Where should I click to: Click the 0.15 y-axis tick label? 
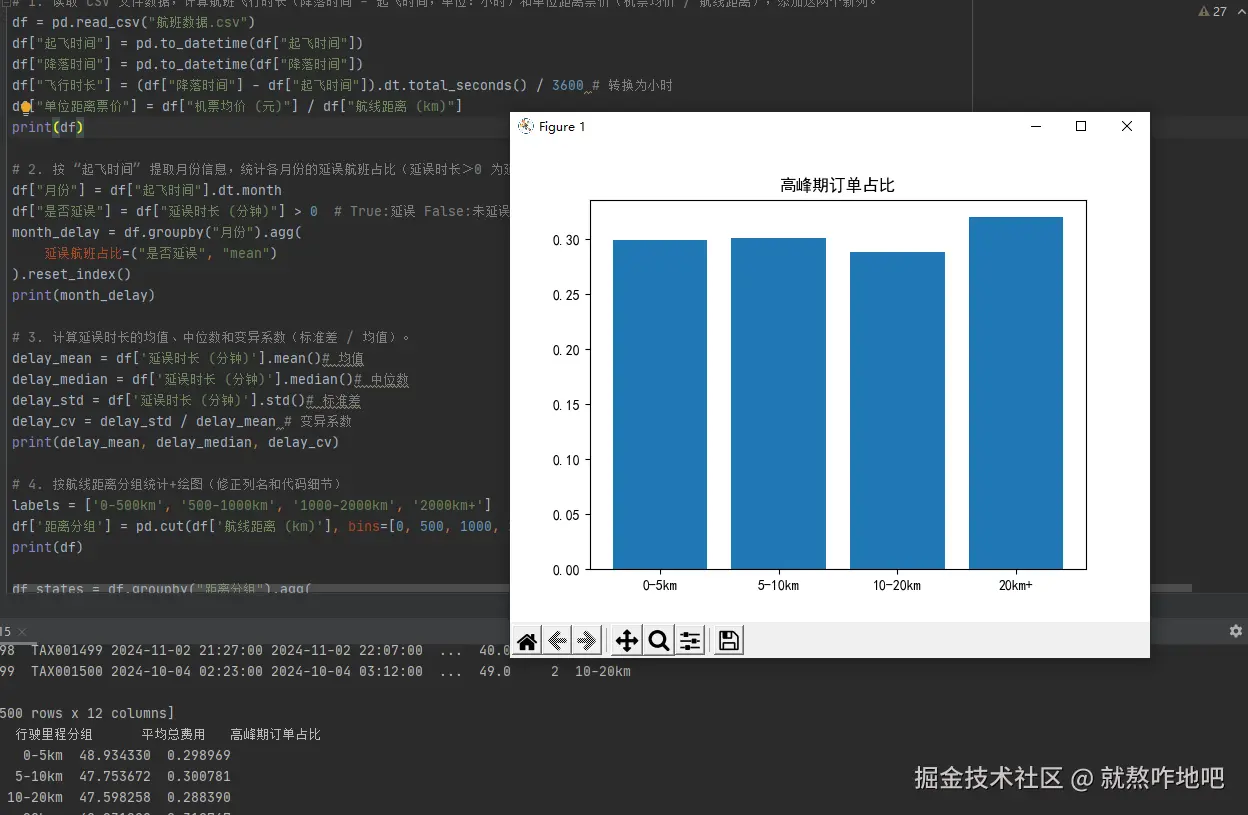566,405
